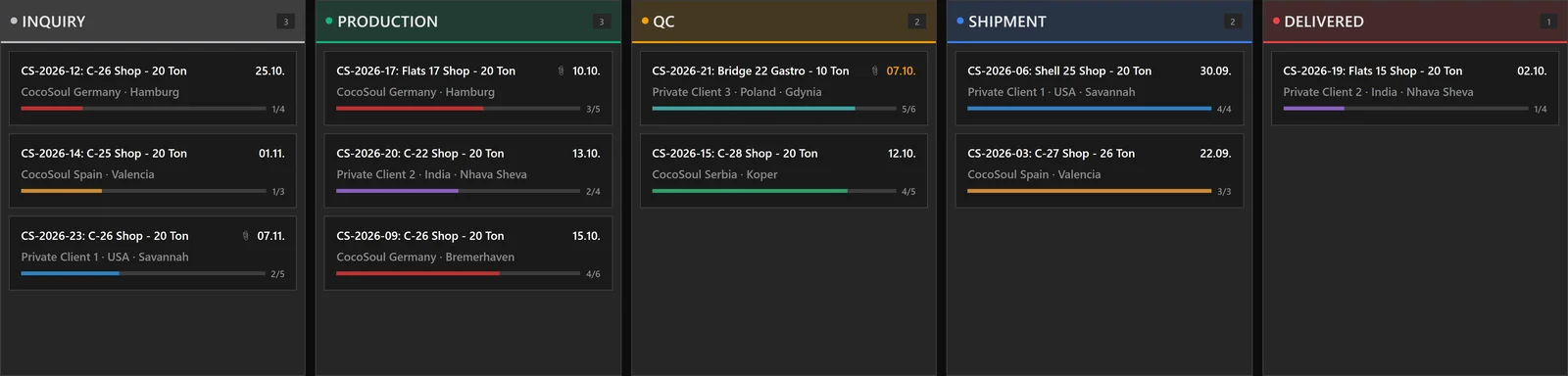The width and height of the screenshot is (1568, 376).
Task: Click the orange 07.10. due date
Action: pyautogui.click(x=901, y=70)
